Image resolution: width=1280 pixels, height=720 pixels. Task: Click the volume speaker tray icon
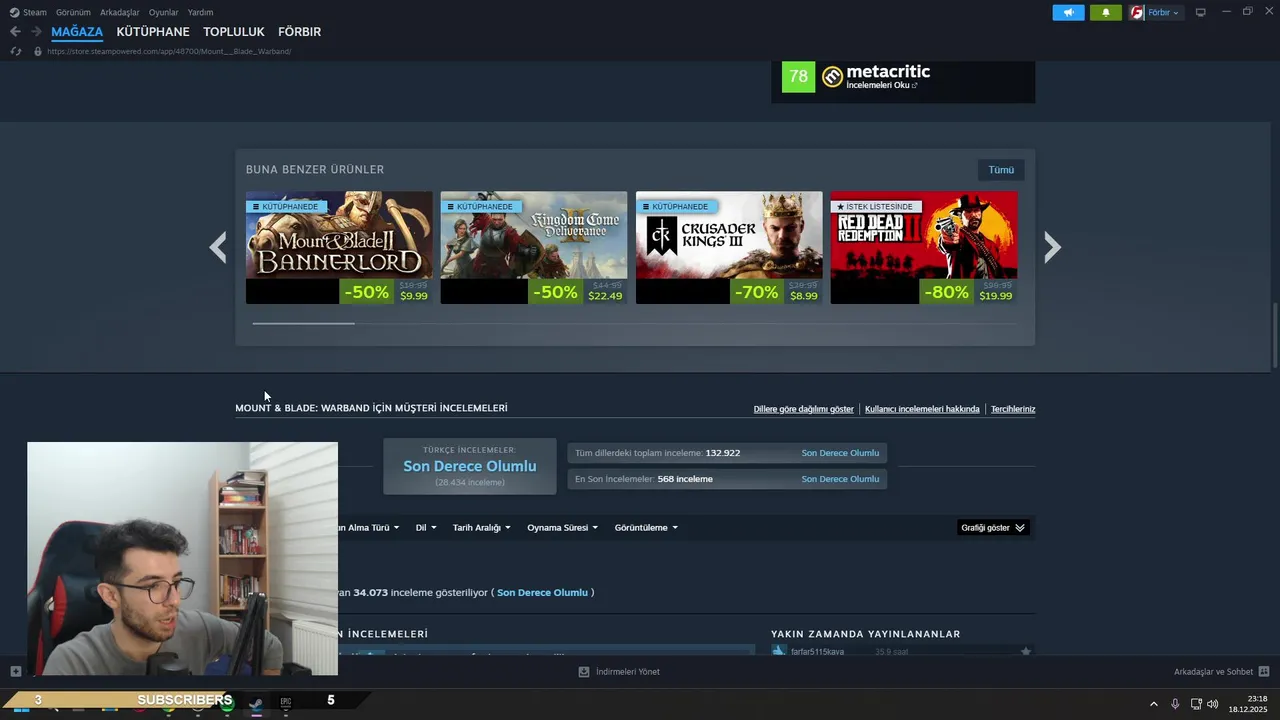click(x=1213, y=704)
